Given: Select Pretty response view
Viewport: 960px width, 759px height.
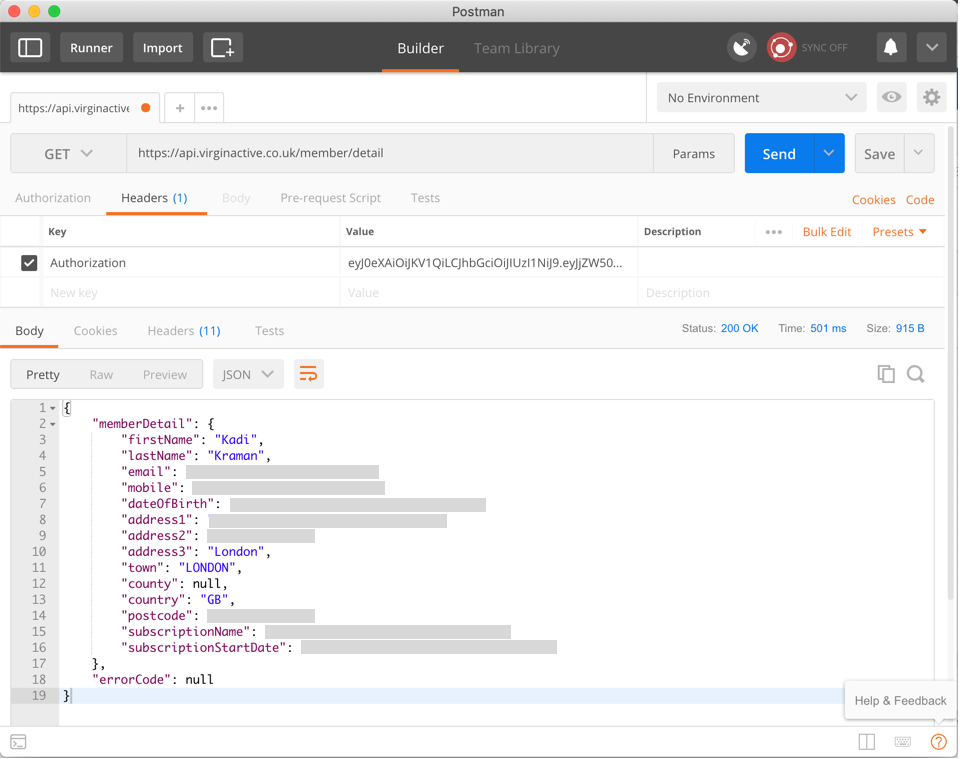Looking at the screenshot, I should pos(43,375).
